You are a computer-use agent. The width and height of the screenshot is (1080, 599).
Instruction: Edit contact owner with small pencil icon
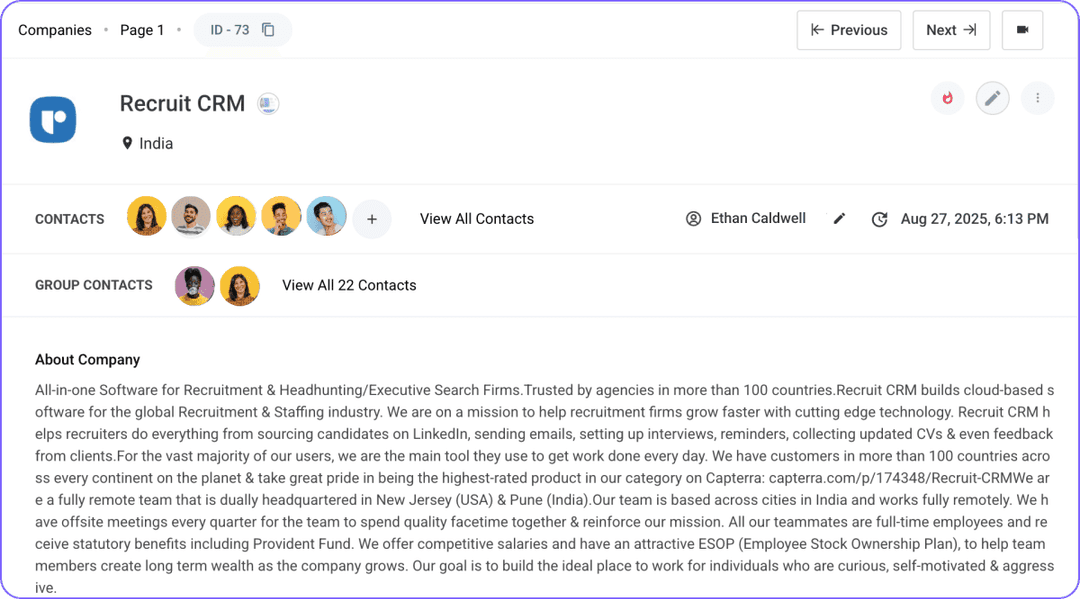click(839, 218)
